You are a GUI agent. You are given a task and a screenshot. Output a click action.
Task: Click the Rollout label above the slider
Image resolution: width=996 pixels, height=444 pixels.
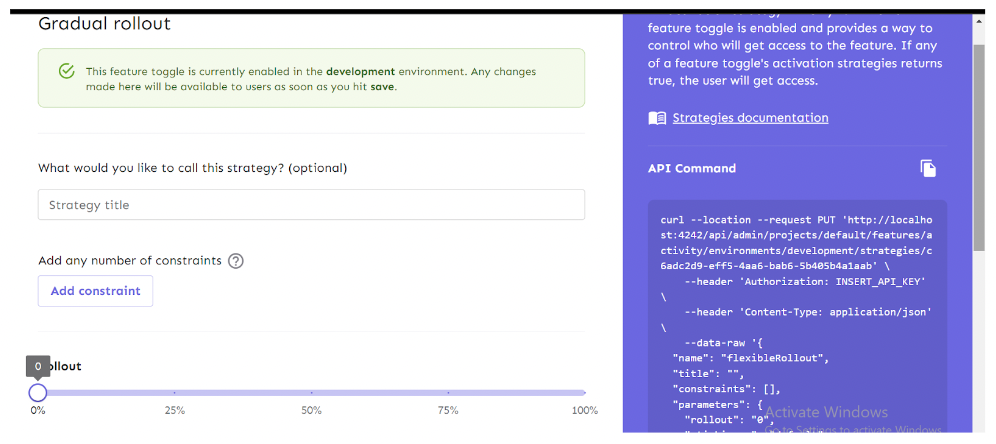[66, 366]
